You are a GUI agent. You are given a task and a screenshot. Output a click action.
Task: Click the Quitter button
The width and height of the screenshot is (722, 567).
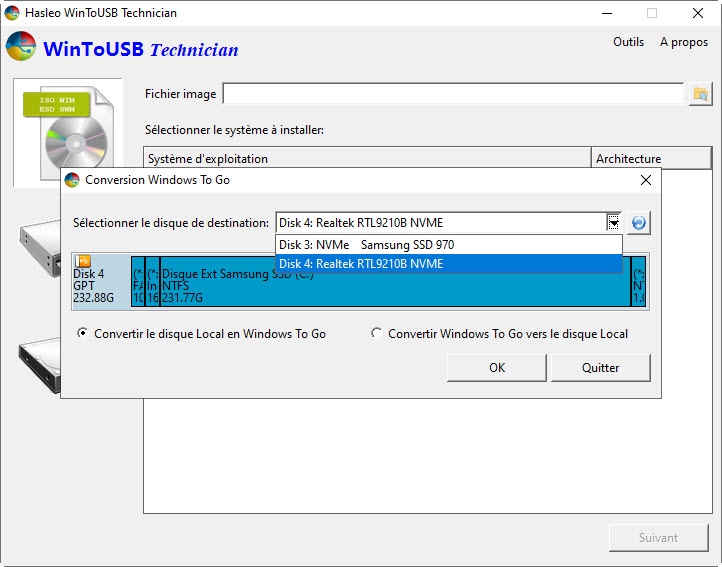600,368
